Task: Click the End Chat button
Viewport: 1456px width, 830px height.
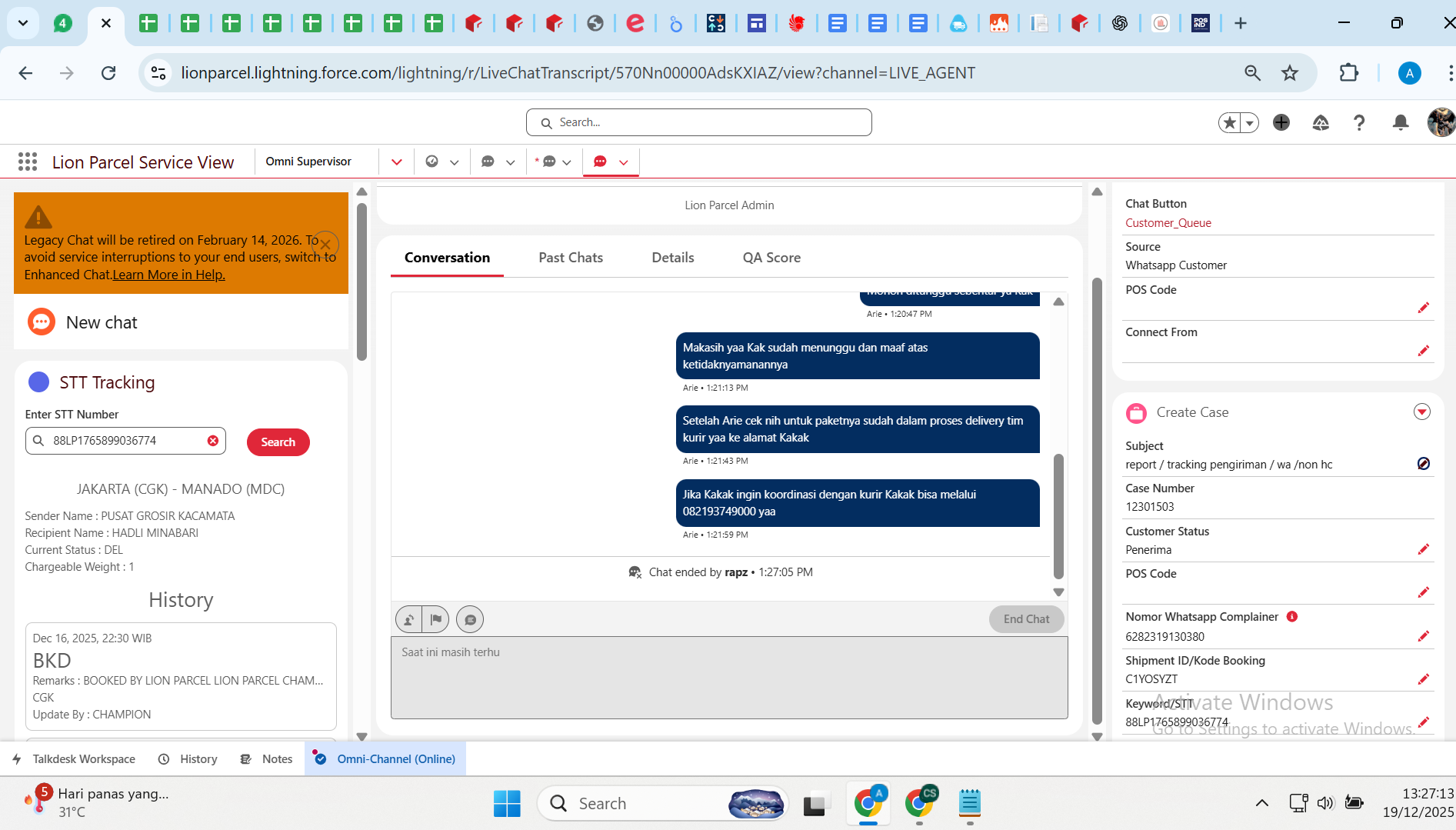Action: pyautogui.click(x=1026, y=619)
